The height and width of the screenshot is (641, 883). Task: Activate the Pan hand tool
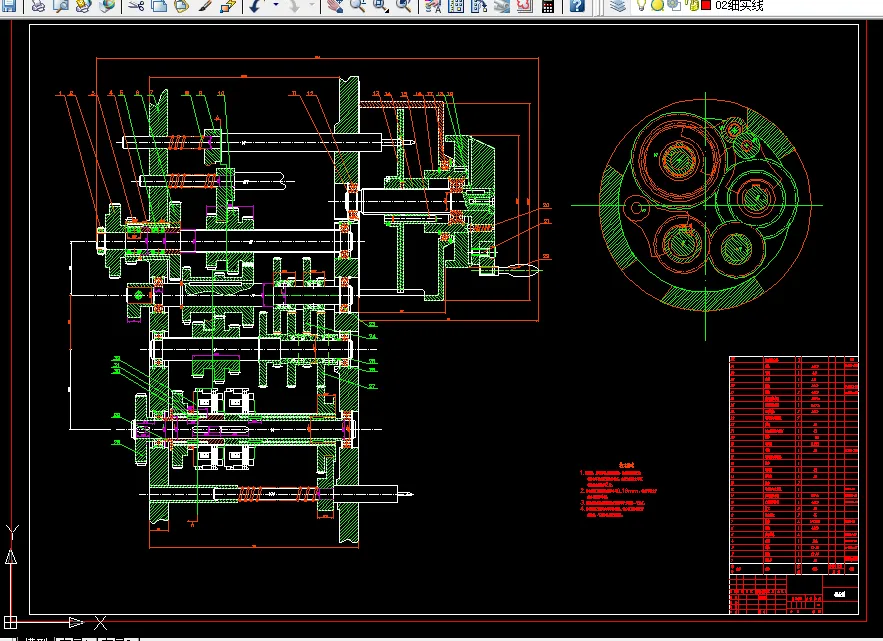[x=333, y=6]
